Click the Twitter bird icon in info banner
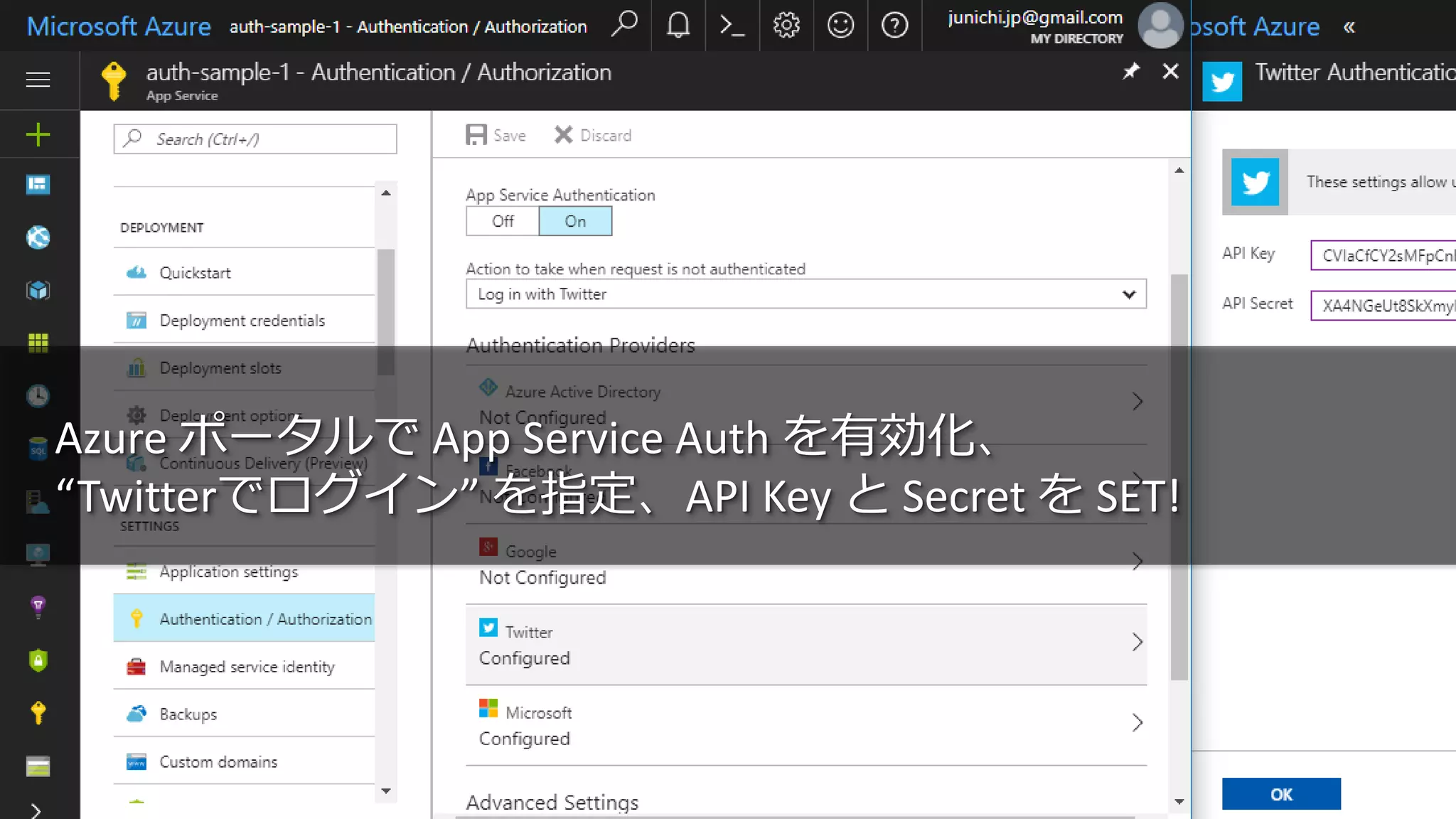 pos(1255,182)
